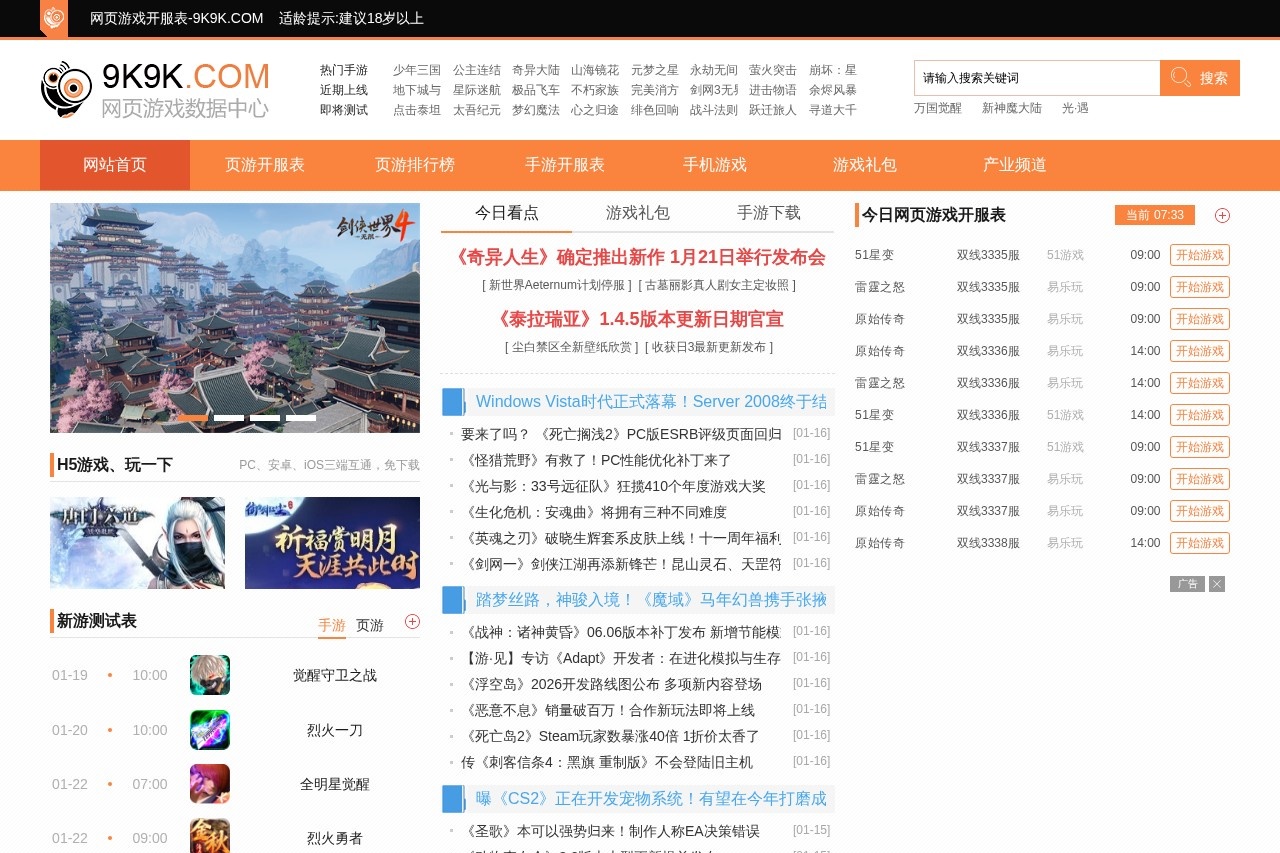Open 《怪猎荒野》有救了 news link
Screen dimensions: 1280x853
point(597,460)
